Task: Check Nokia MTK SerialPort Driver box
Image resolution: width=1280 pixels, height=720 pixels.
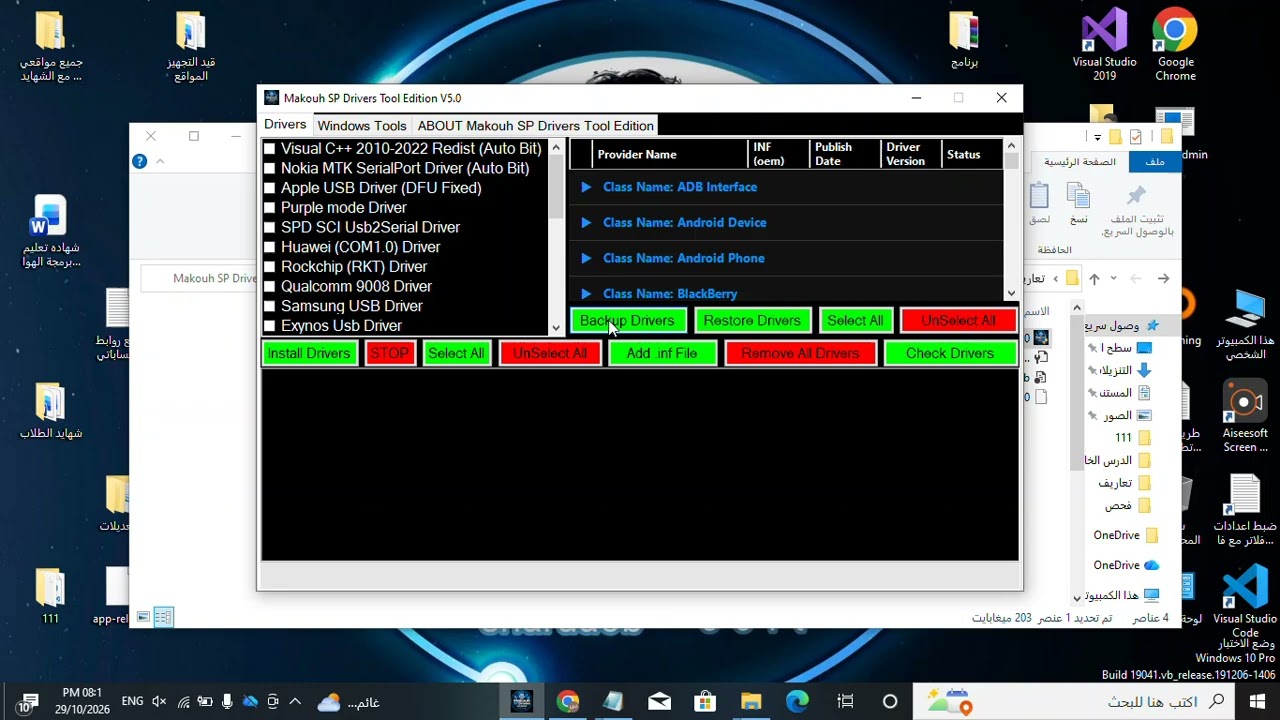Action: [x=269, y=169]
